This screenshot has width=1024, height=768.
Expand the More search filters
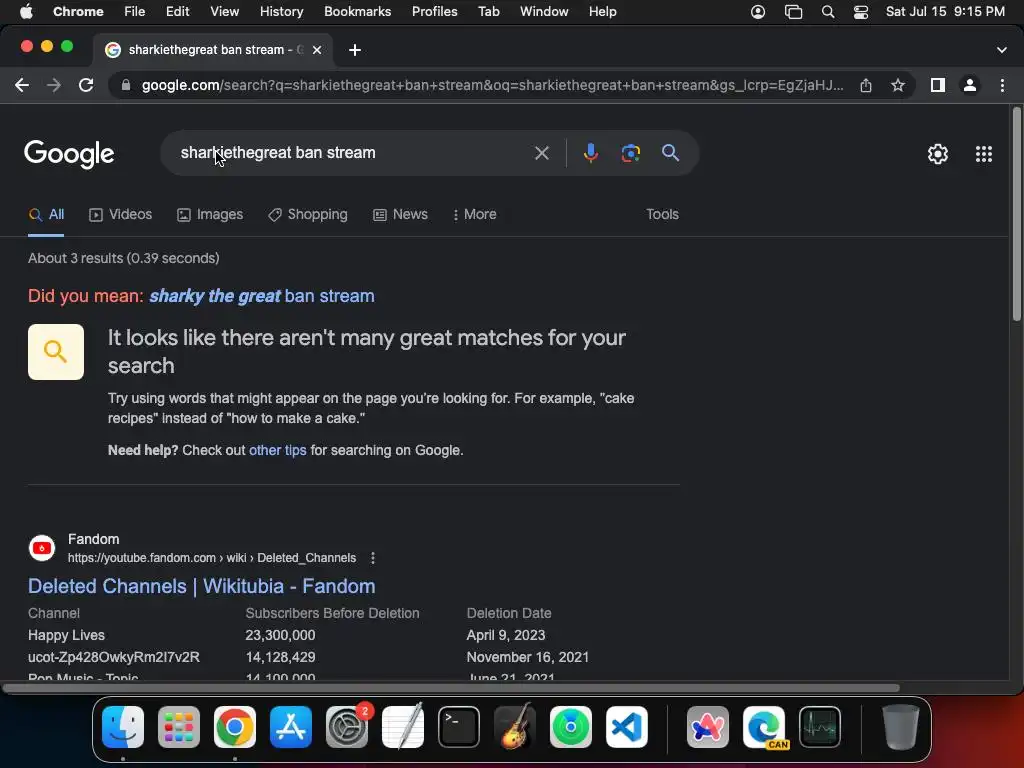[x=474, y=215]
